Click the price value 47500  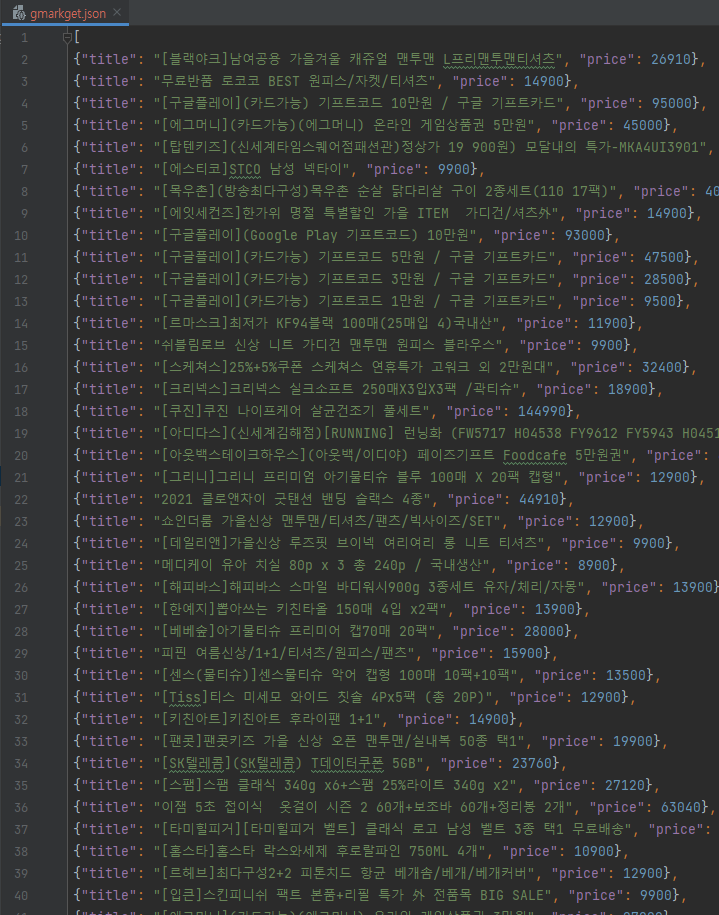click(664, 257)
